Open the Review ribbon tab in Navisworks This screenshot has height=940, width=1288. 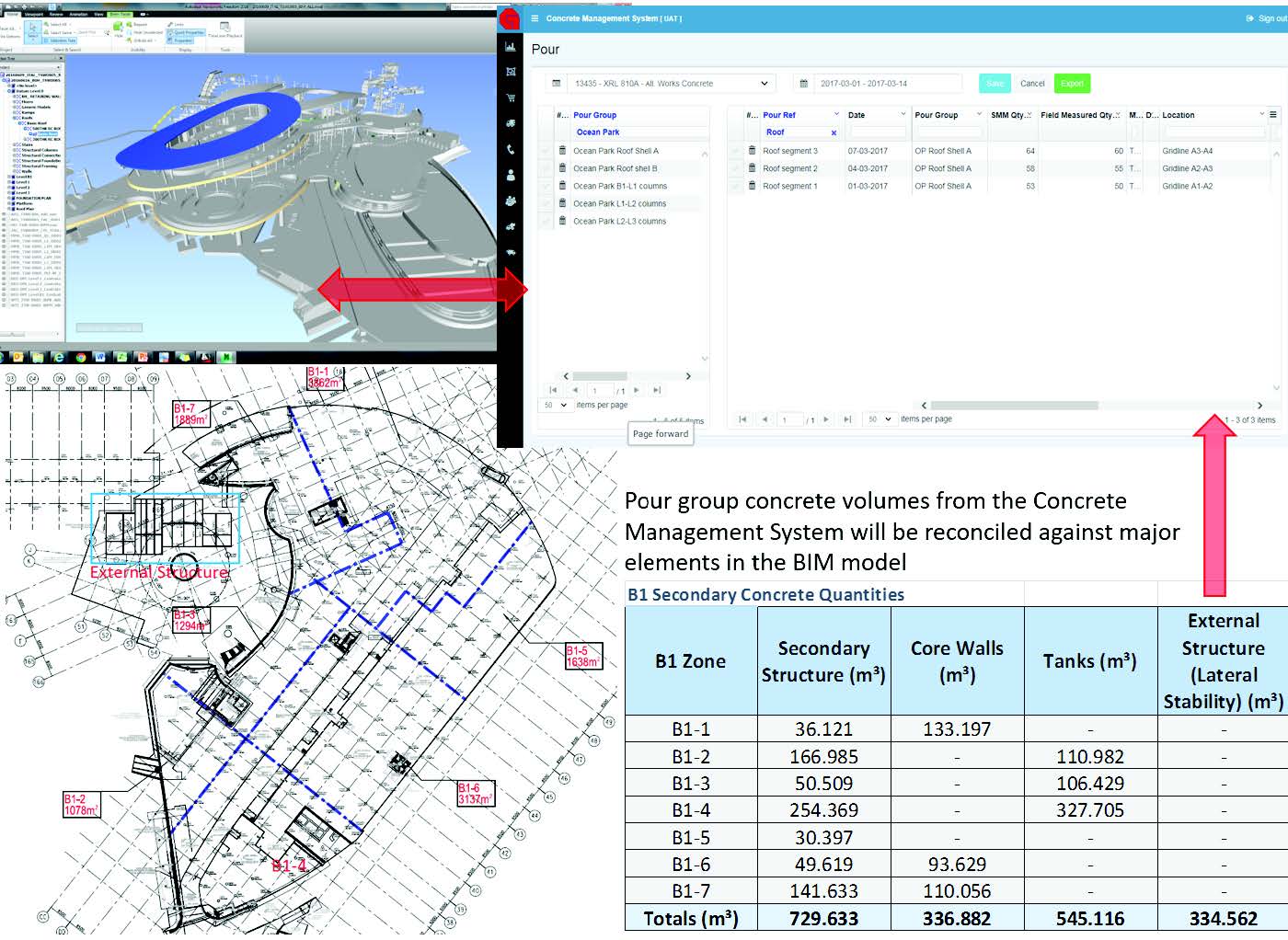point(56,15)
